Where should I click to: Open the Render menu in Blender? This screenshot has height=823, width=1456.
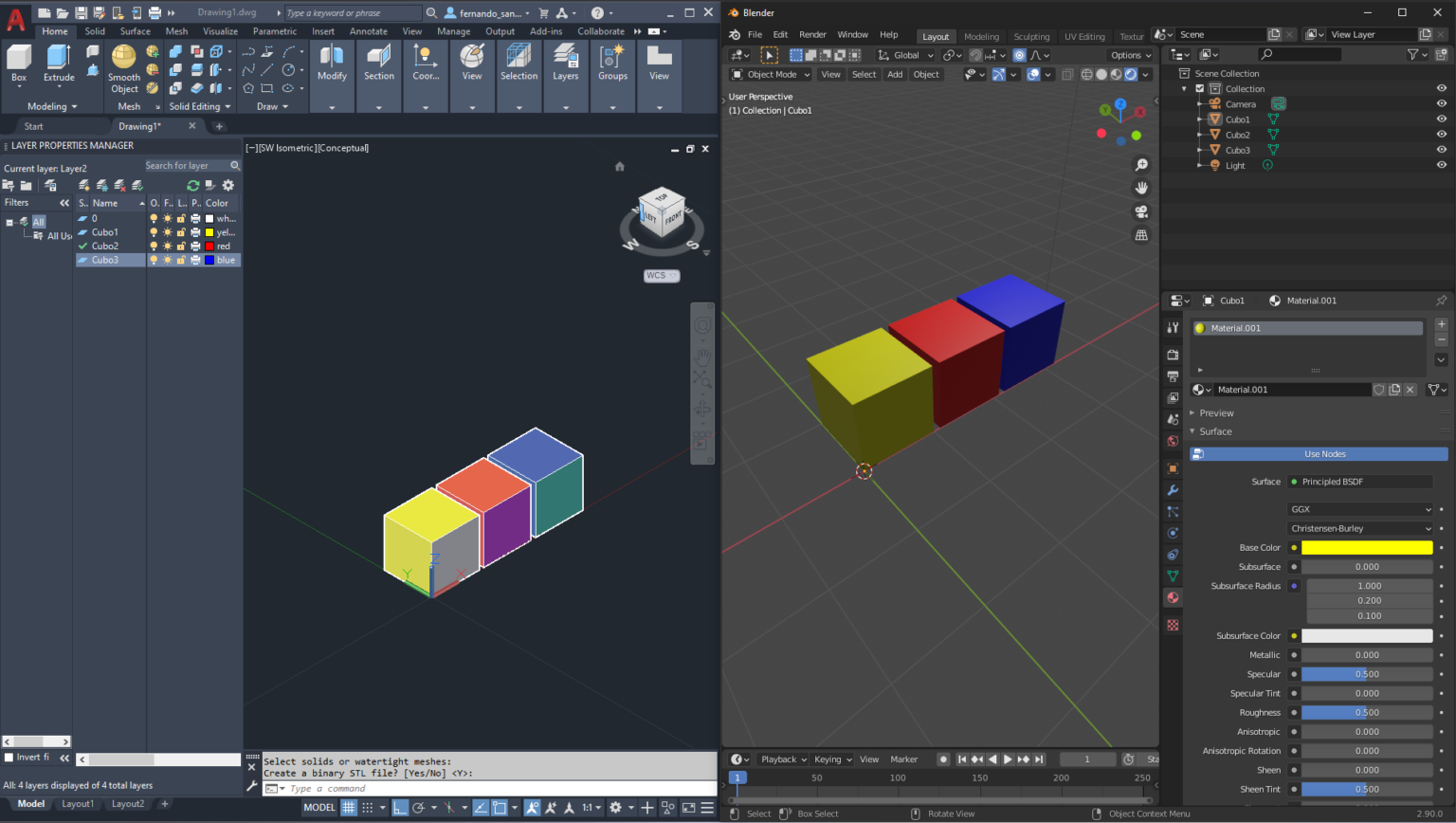coord(812,34)
